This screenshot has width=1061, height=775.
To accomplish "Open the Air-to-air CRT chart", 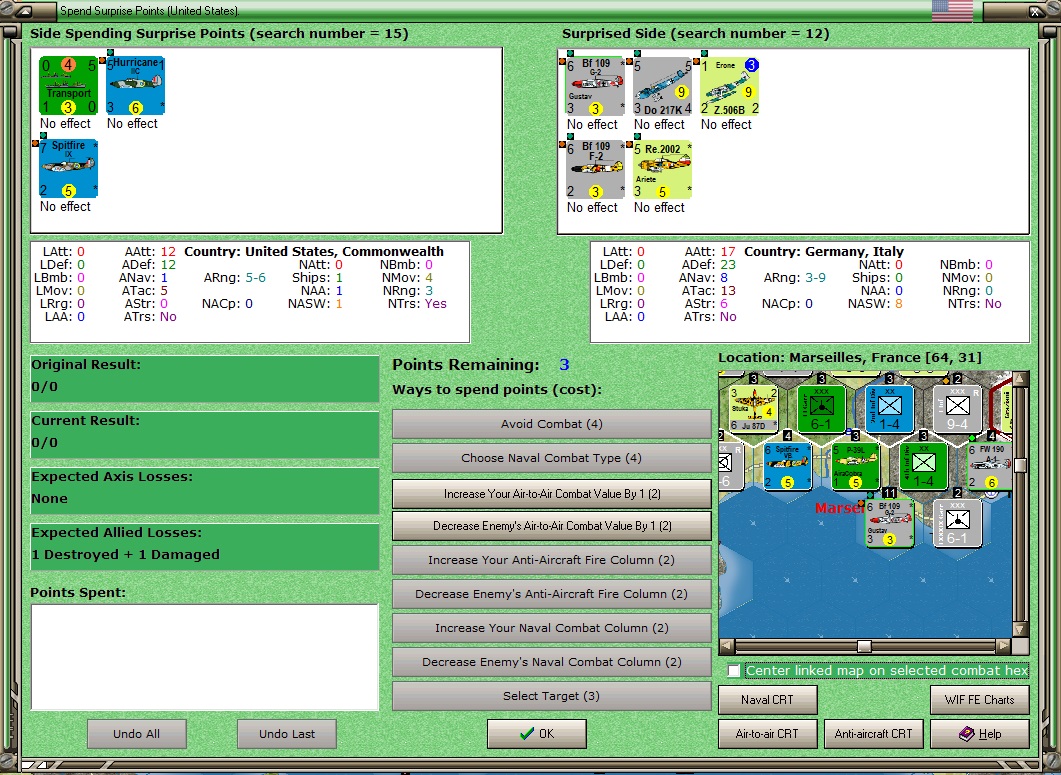I will (767, 734).
